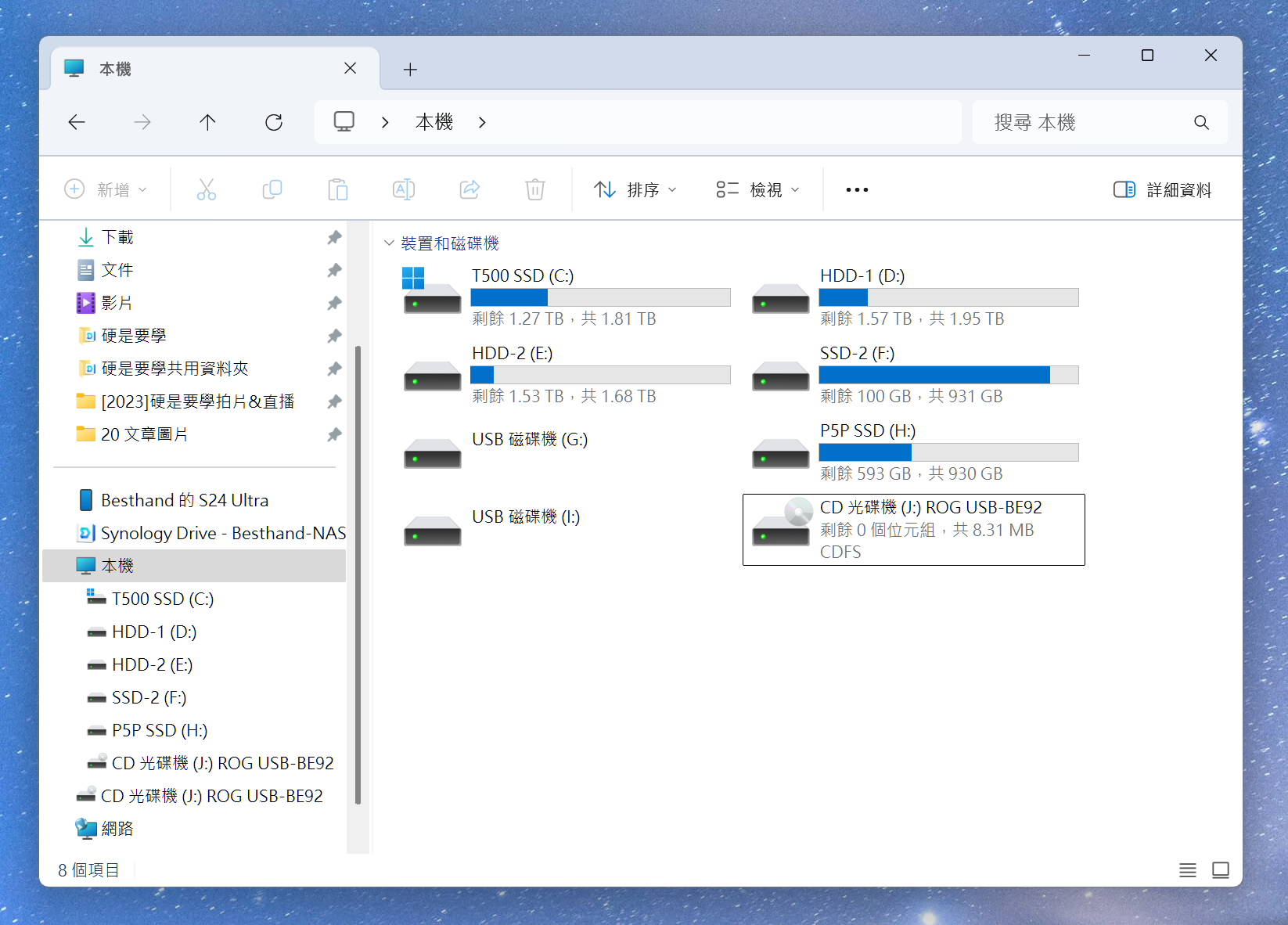Open the 新增 new item button
The image size is (1288, 925).
tap(106, 189)
